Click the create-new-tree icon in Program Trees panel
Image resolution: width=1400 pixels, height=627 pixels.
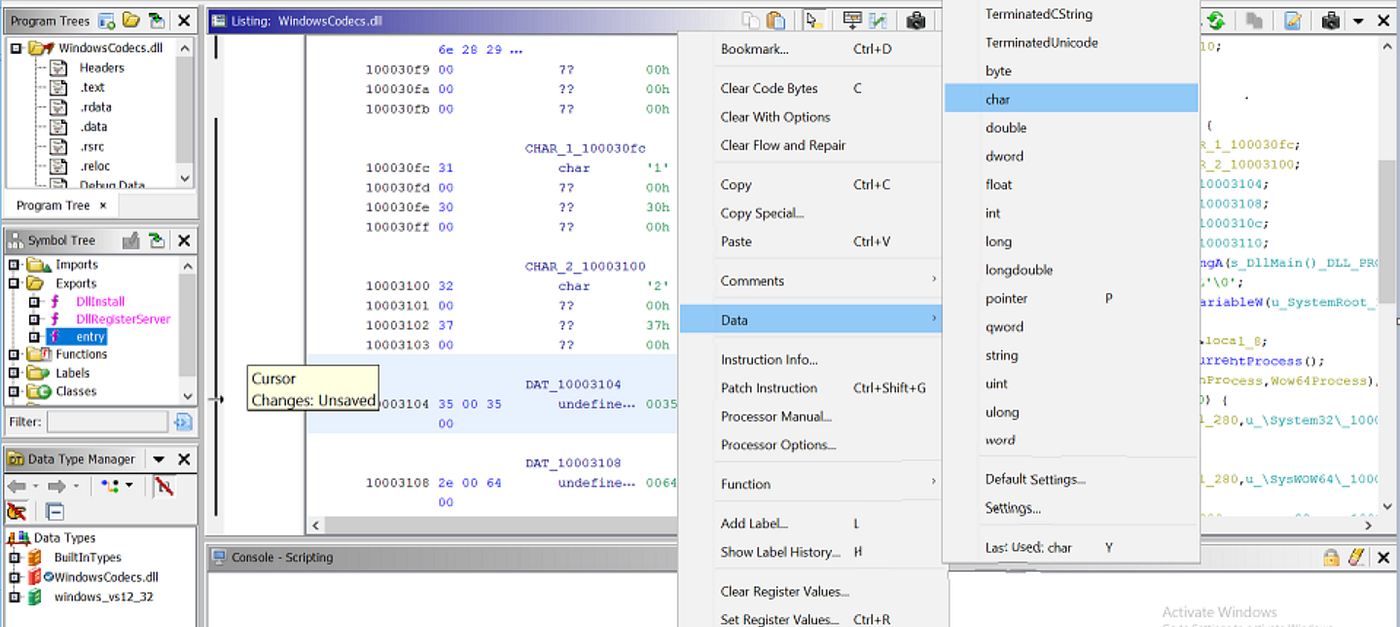coord(106,21)
